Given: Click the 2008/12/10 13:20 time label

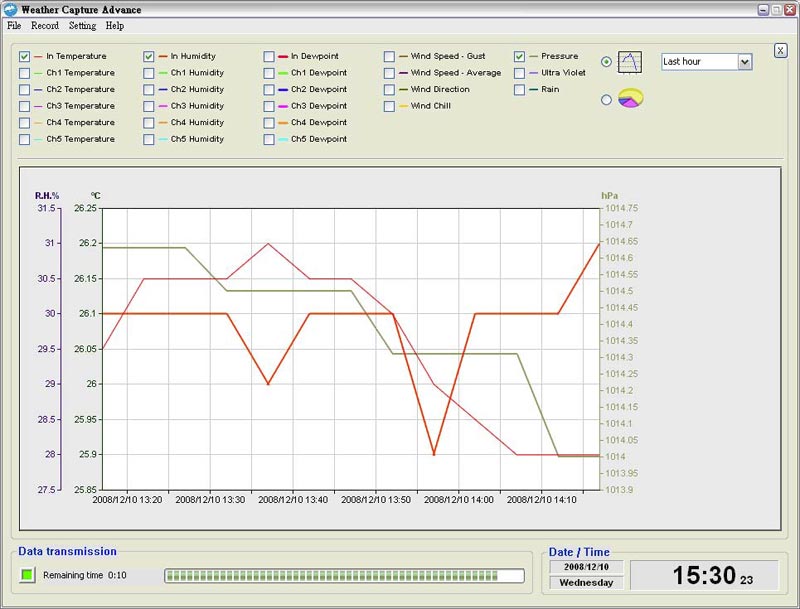Looking at the screenshot, I should [127, 500].
